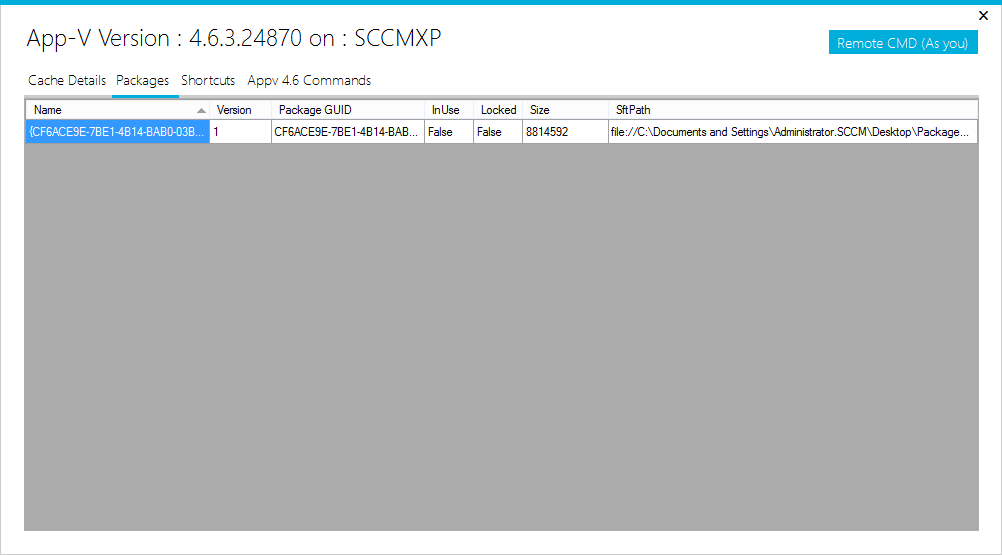Click the Size cell 8814592
The image size is (1002, 555).
click(x=566, y=132)
